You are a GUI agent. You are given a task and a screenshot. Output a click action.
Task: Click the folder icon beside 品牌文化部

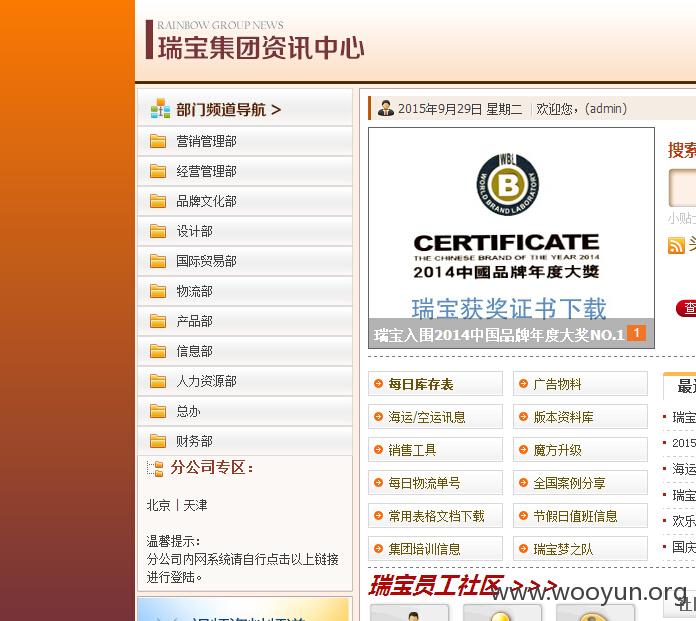click(x=158, y=201)
